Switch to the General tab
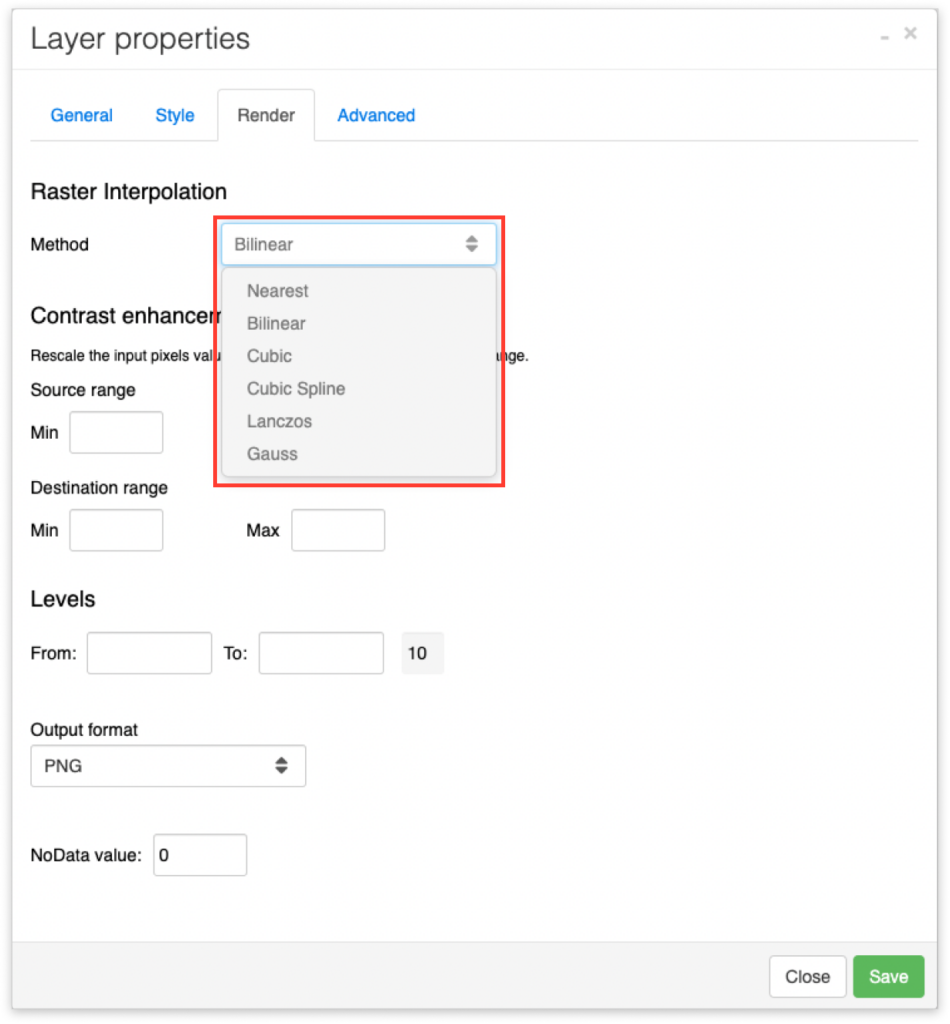The width and height of the screenshot is (950, 1024). point(81,115)
